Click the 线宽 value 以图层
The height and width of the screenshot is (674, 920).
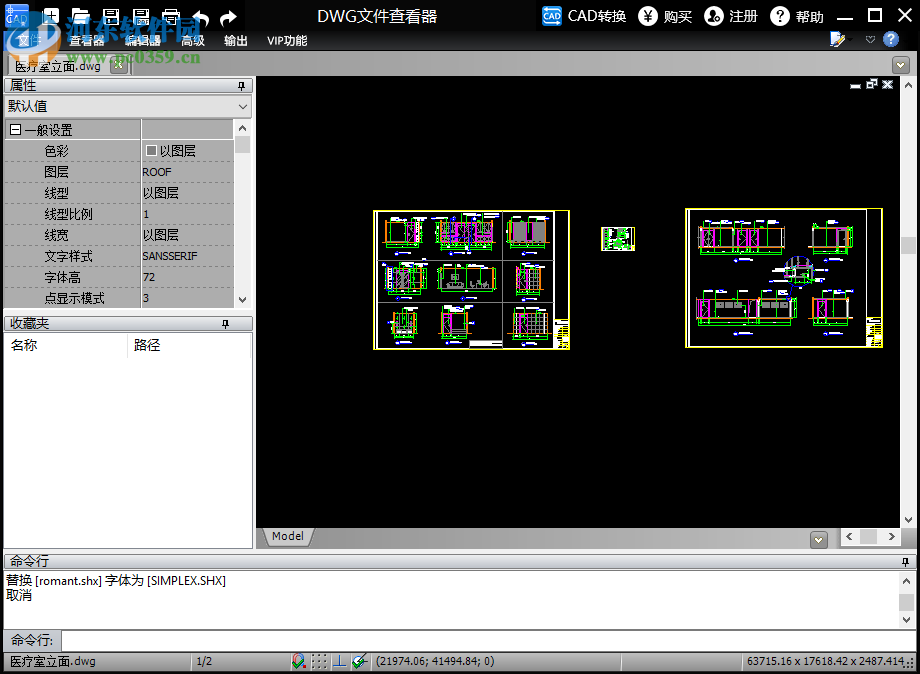click(161, 235)
